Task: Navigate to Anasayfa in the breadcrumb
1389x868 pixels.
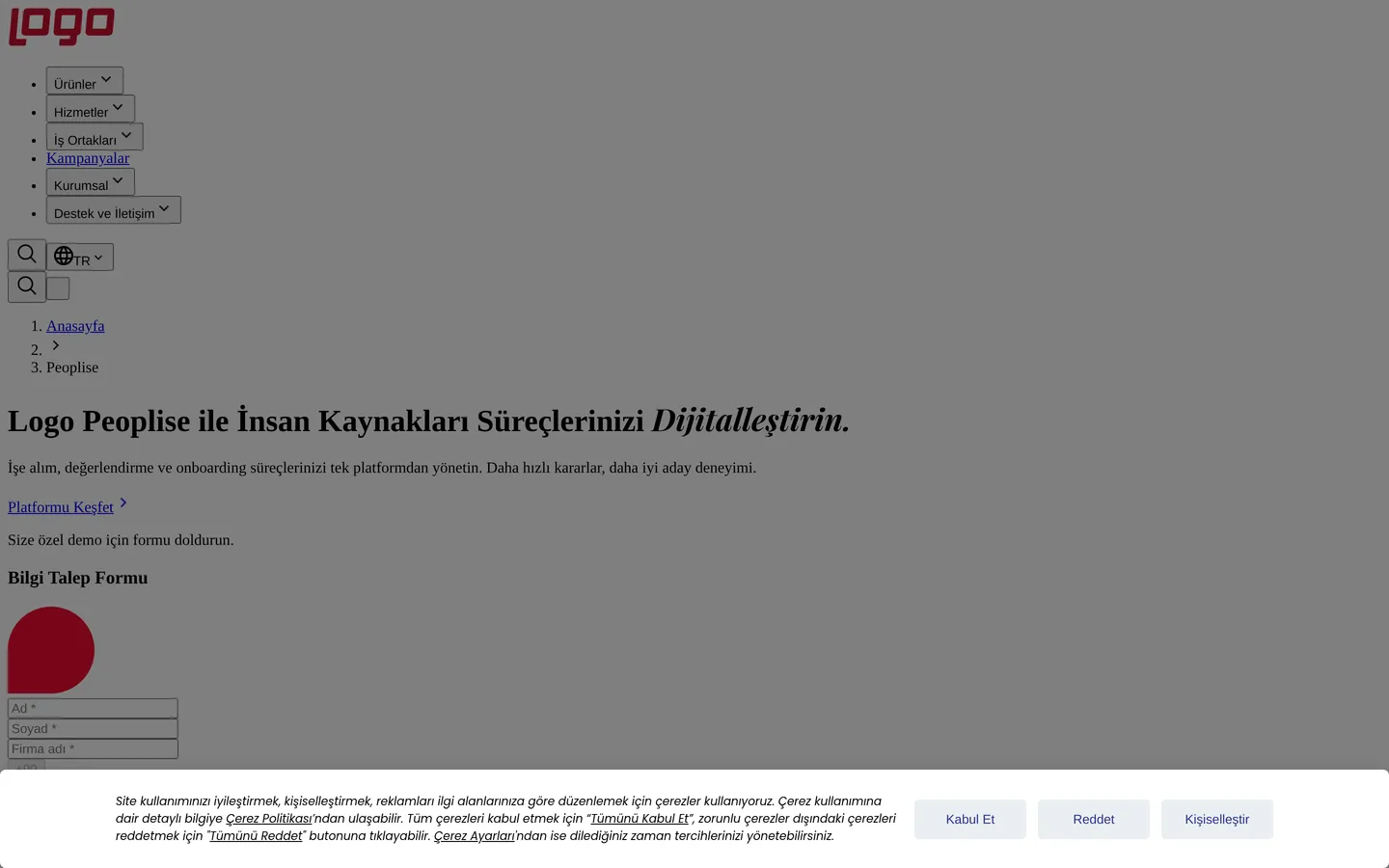Action: point(75,326)
